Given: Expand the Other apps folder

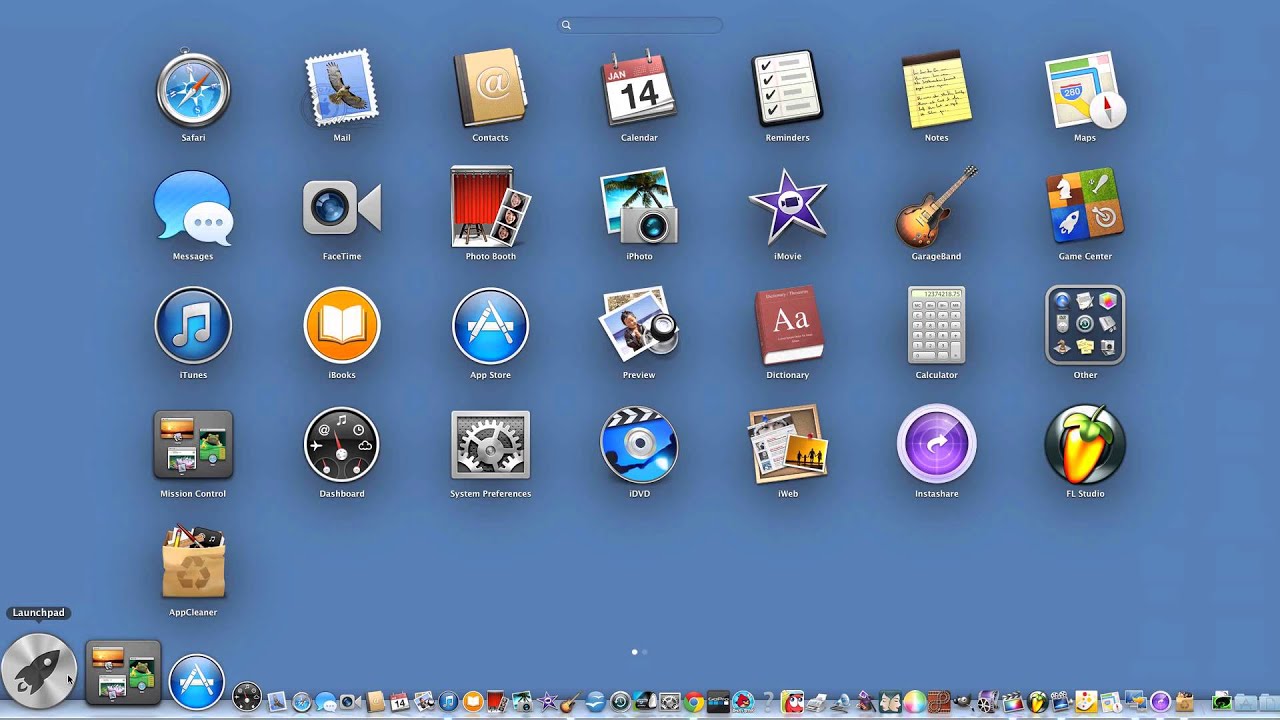Looking at the screenshot, I should [x=1085, y=326].
